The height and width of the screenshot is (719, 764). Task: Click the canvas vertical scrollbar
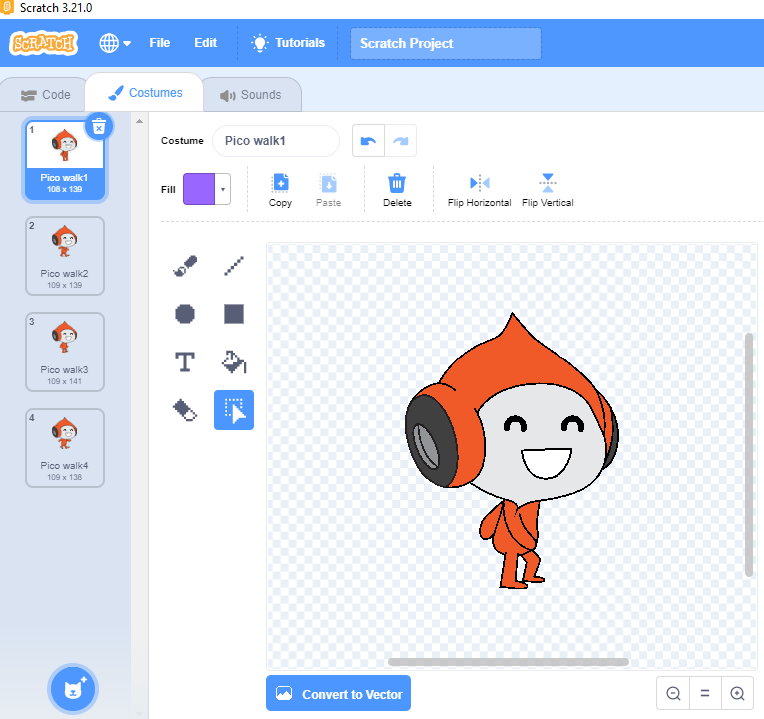pos(749,455)
